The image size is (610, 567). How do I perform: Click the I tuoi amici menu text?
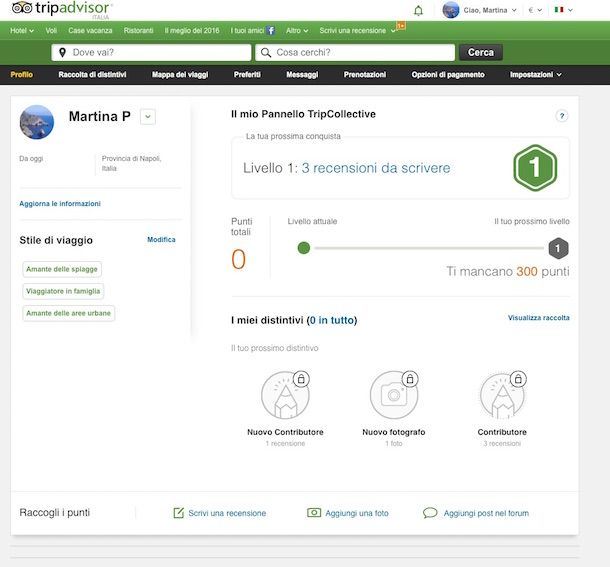247,30
